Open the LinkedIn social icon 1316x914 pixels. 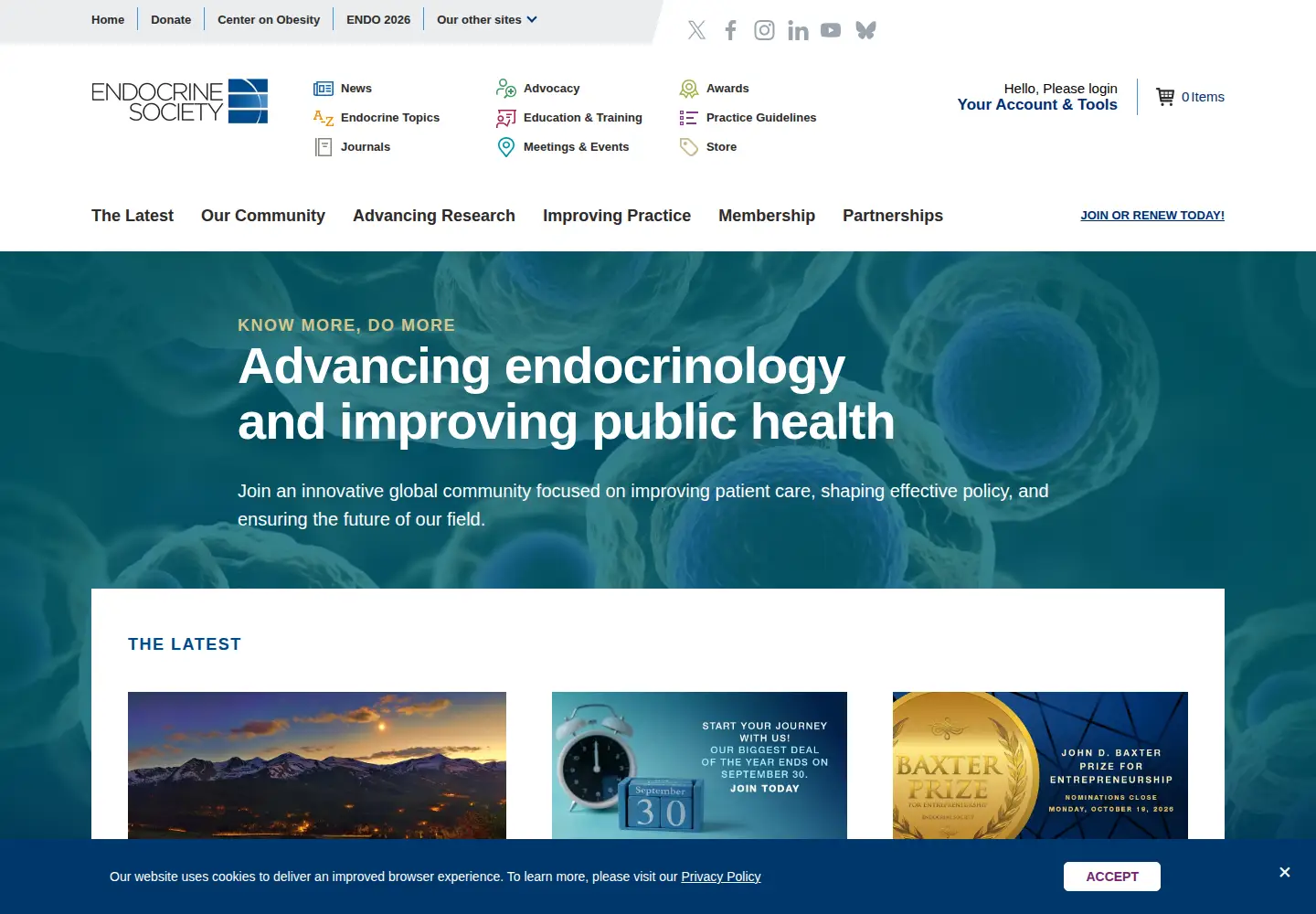[x=798, y=31]
